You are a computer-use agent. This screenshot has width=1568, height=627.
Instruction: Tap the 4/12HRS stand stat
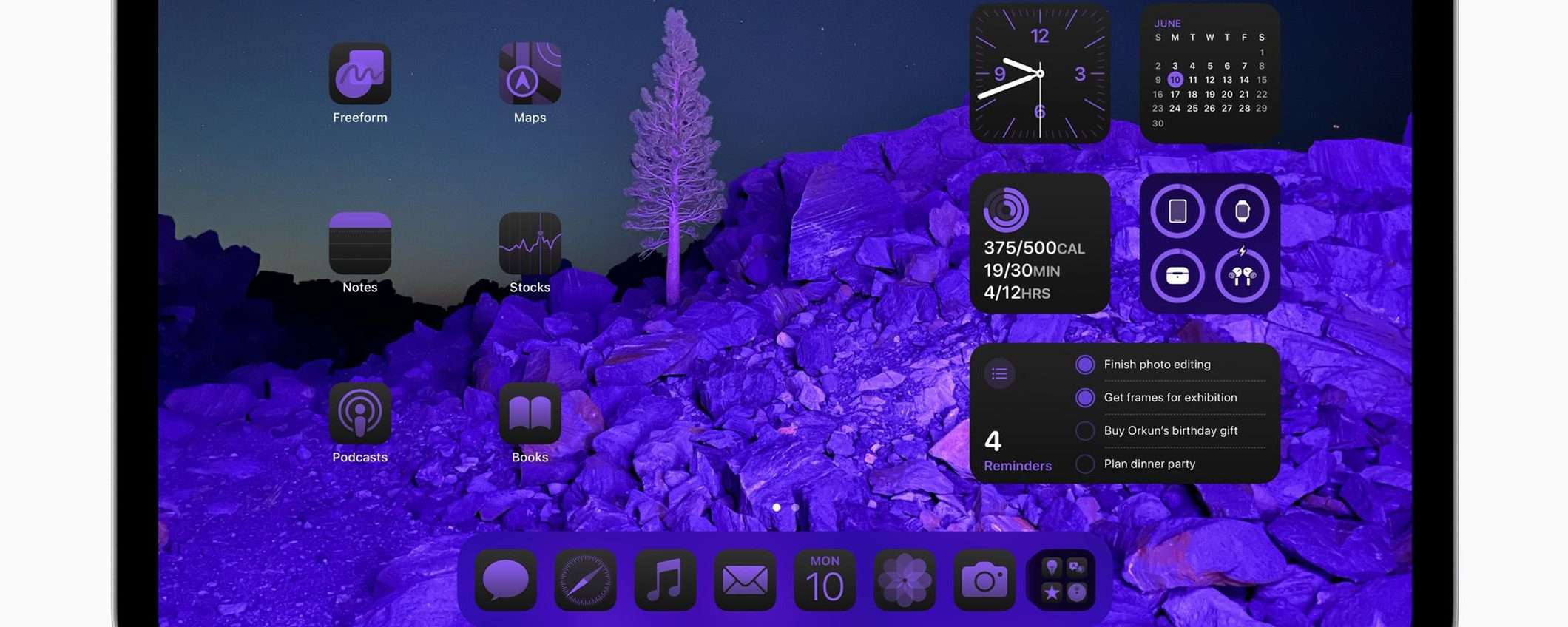tap(1017, 293)
